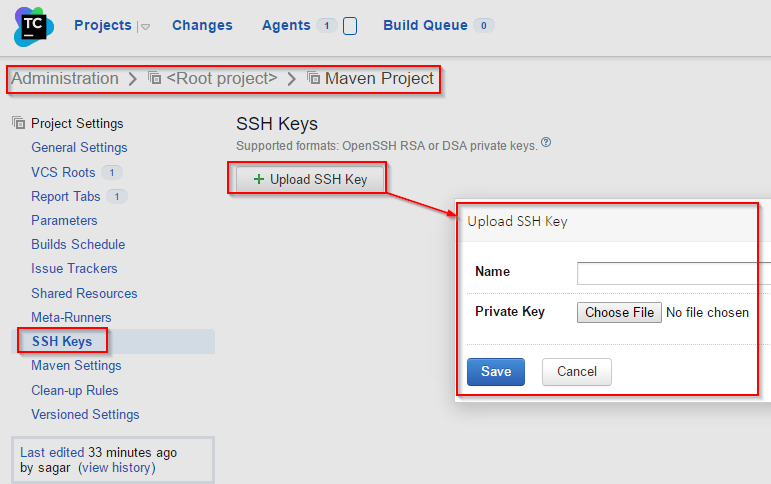Open Shared Resources
This screenshot has width=771, height=484.
pyautogui.click(x=84, y=293)
